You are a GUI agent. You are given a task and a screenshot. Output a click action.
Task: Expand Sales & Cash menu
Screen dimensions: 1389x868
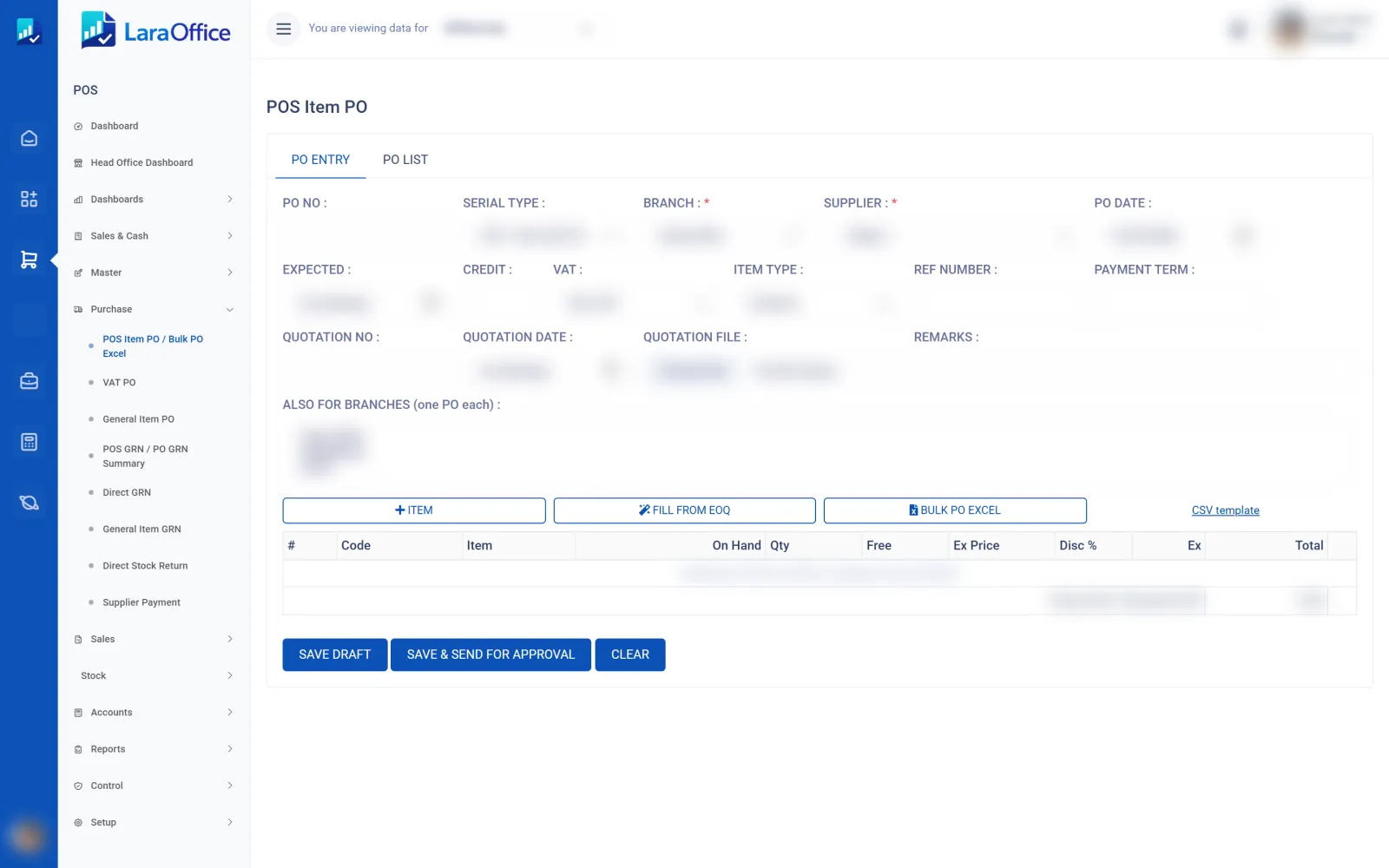pyautogui.click(x=154, y=235)
